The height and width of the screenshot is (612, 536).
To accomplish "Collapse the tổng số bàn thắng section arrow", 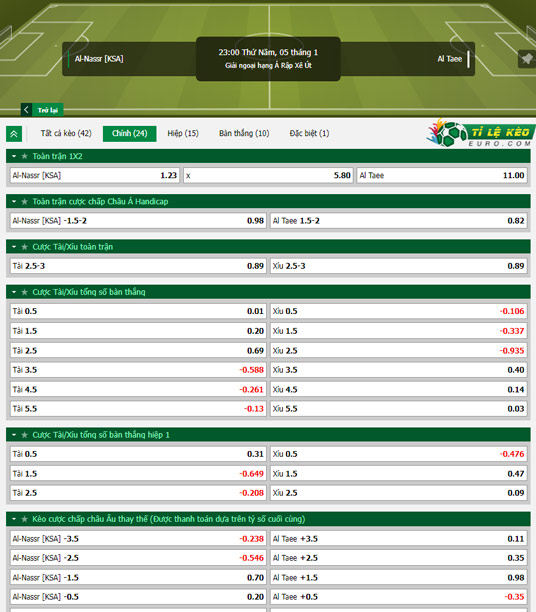I will pyautogui.click(x=14, y=292).
